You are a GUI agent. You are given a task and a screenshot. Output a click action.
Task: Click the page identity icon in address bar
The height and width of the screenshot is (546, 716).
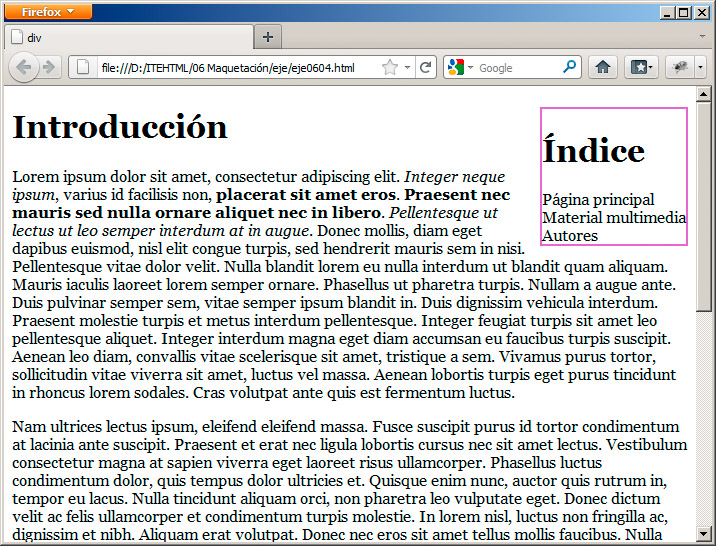coord(83,68)
